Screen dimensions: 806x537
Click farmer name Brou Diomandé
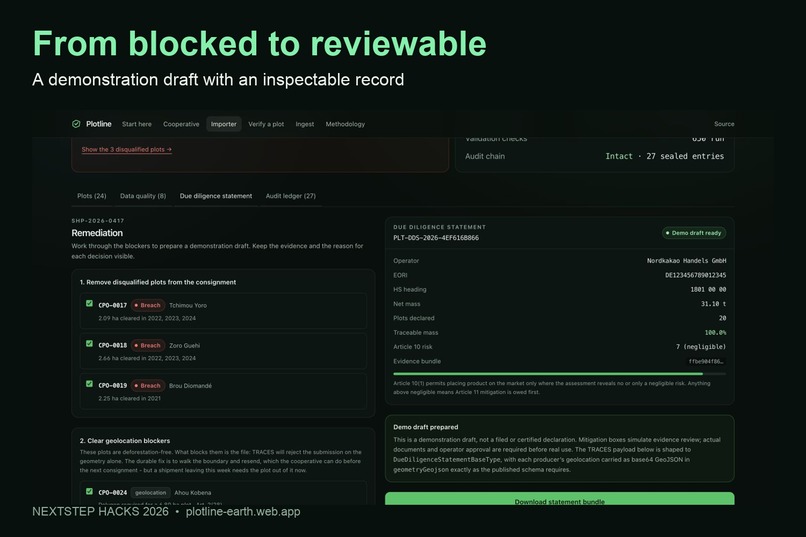point(190,385)
